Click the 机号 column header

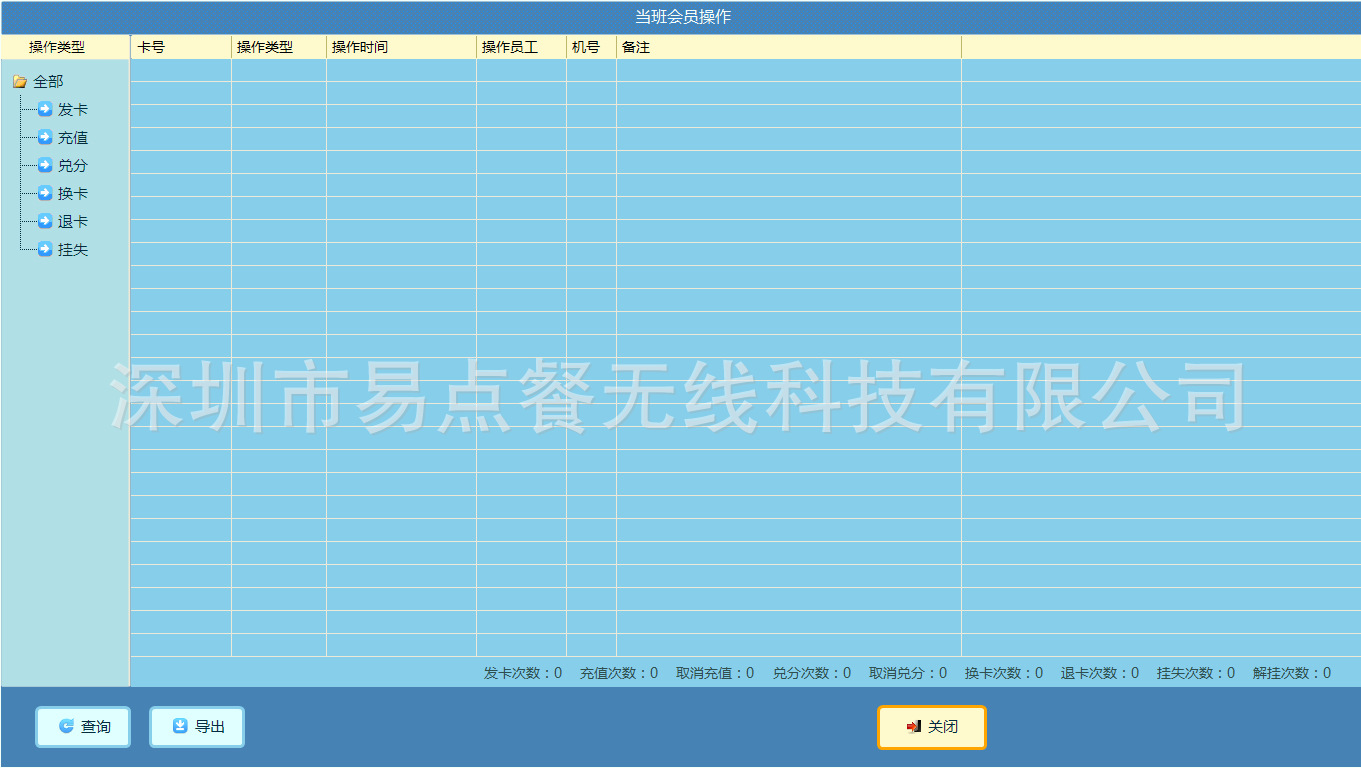point(592,47)
